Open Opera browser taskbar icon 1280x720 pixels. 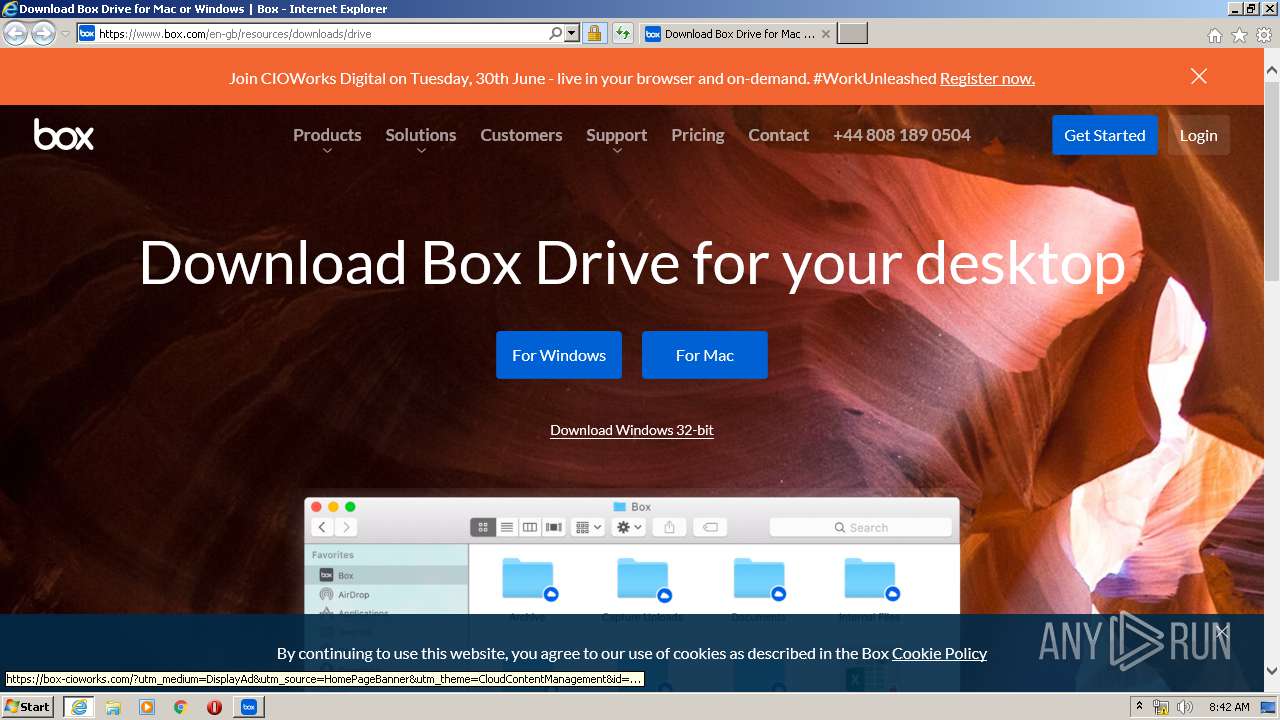pos(214,707)
